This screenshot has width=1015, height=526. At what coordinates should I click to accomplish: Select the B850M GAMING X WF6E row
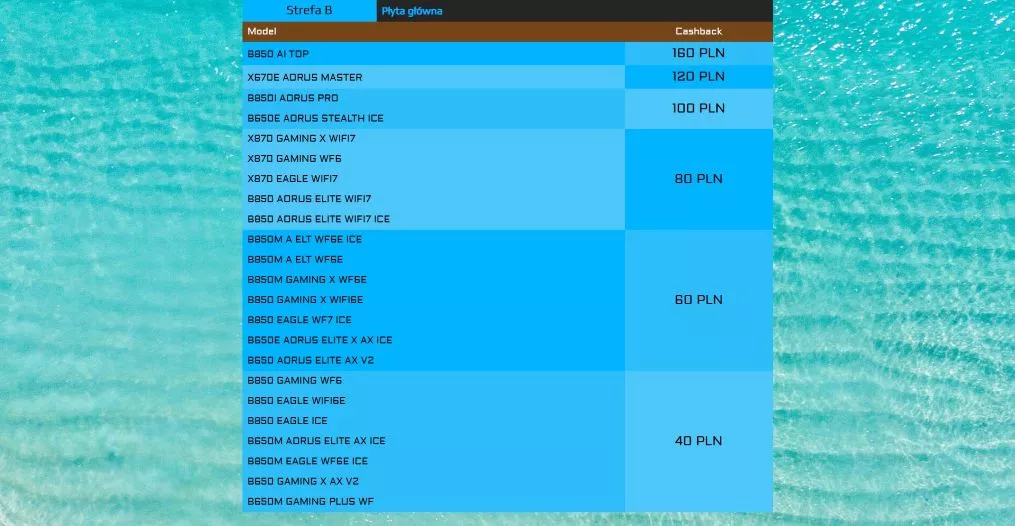tap(434, 279)
